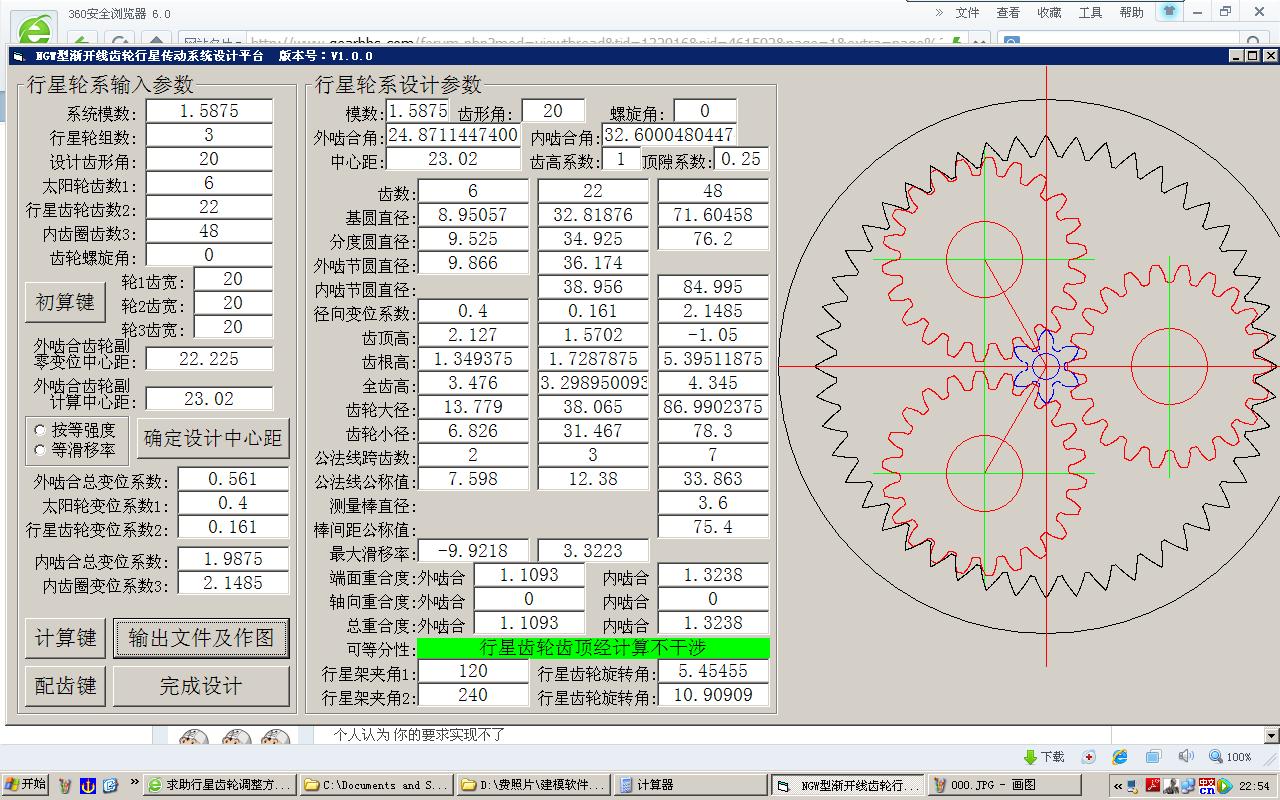Screen dimensions: 1280x800
Task: Click the green 行星齿轮齿顶经计算不干涉 status bar
Action: [593, 648]
